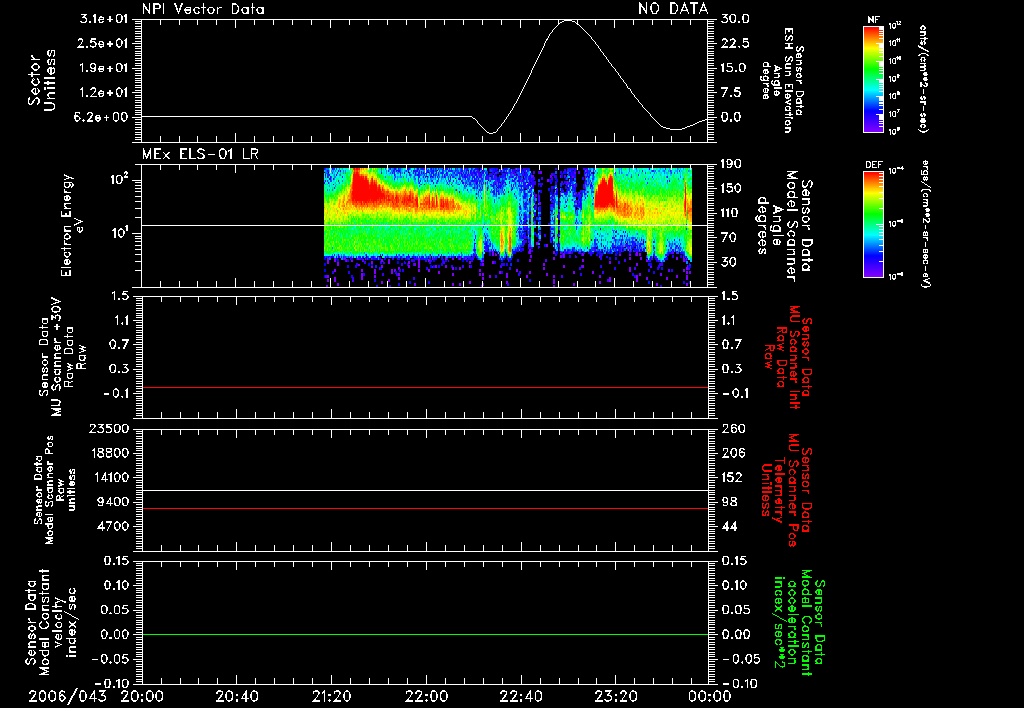
Task: Click the 'ergs/(cm**2-sr-sec-eV)' units label
Action: 925,224
